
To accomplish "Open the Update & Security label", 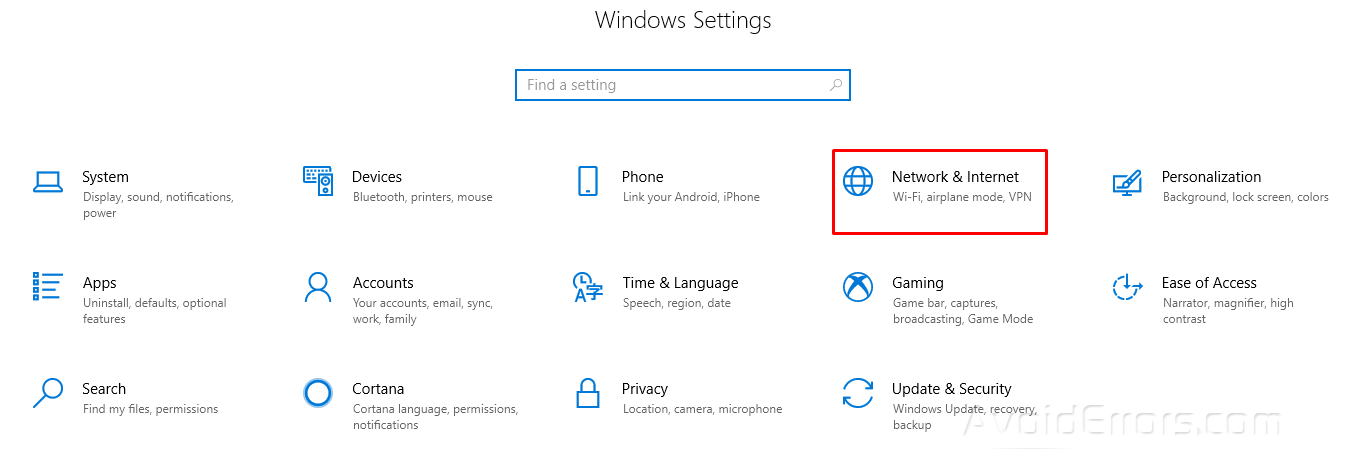I will point(951,389).
